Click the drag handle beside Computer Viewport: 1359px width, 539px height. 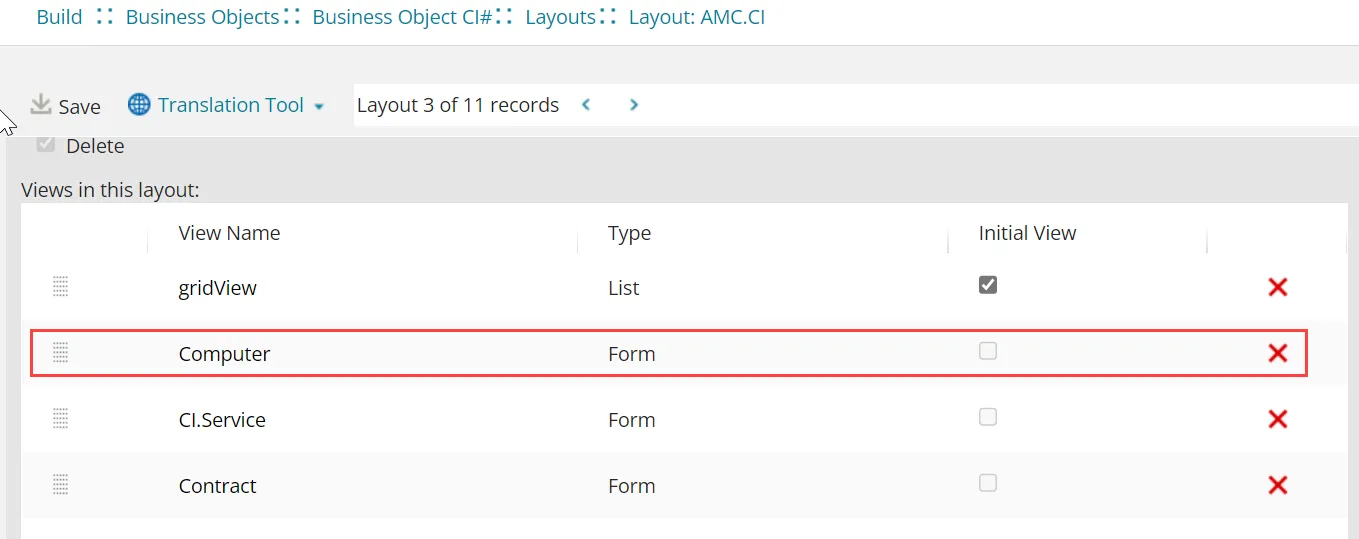point(60,352)
